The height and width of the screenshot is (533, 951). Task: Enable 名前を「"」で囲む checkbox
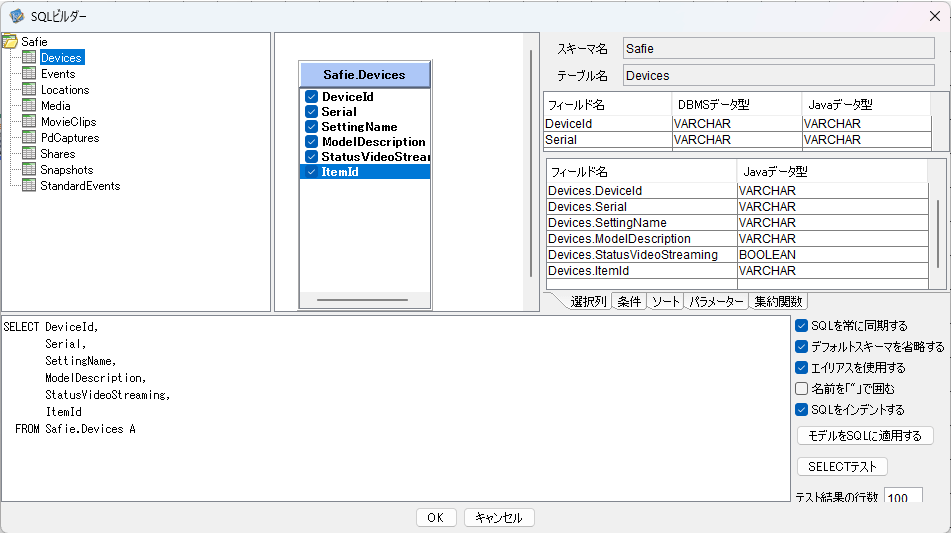[802, 389]
